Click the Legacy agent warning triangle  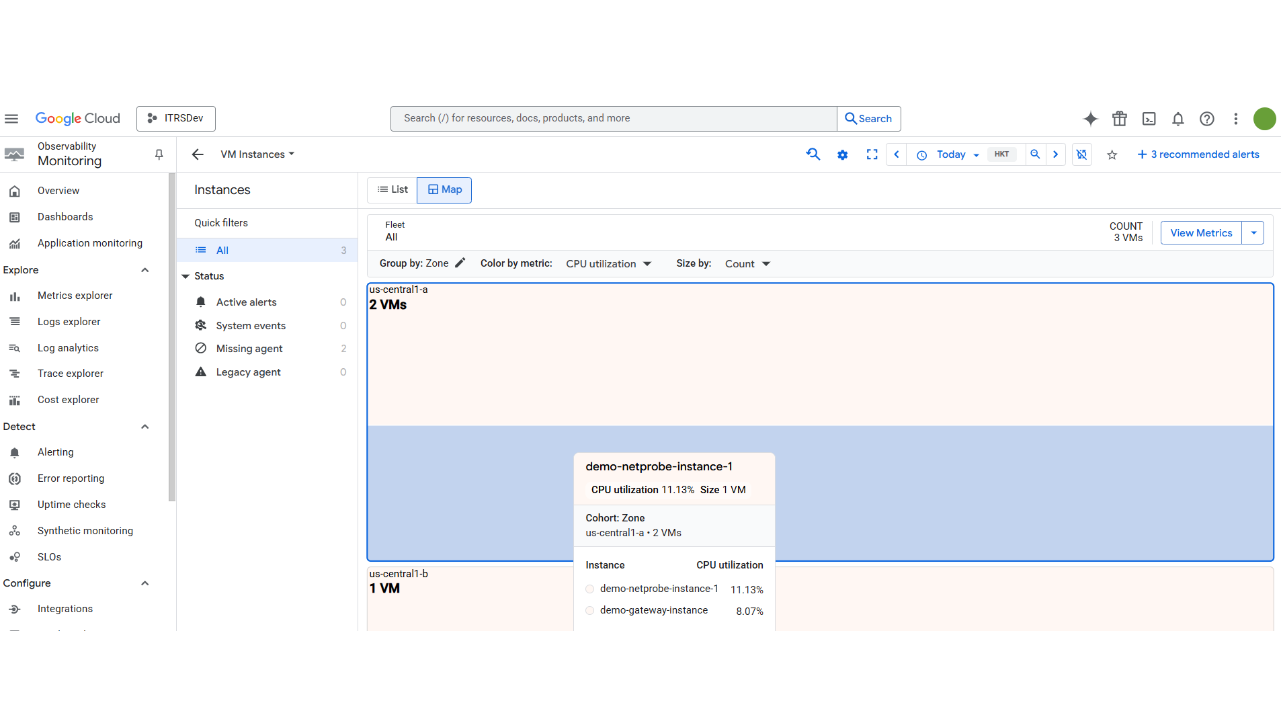(x=200, y=372)
